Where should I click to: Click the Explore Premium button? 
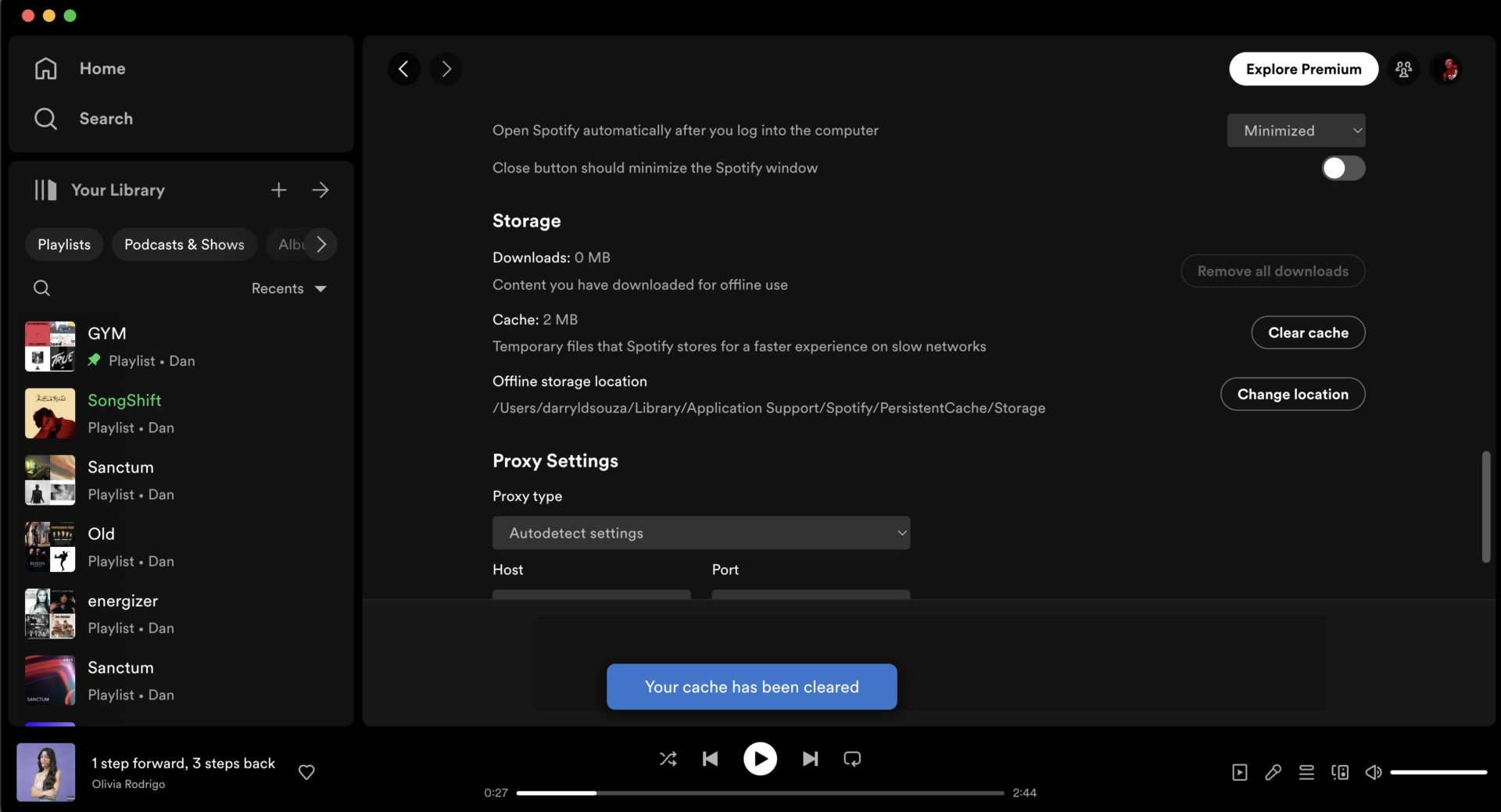point(1303,69)
